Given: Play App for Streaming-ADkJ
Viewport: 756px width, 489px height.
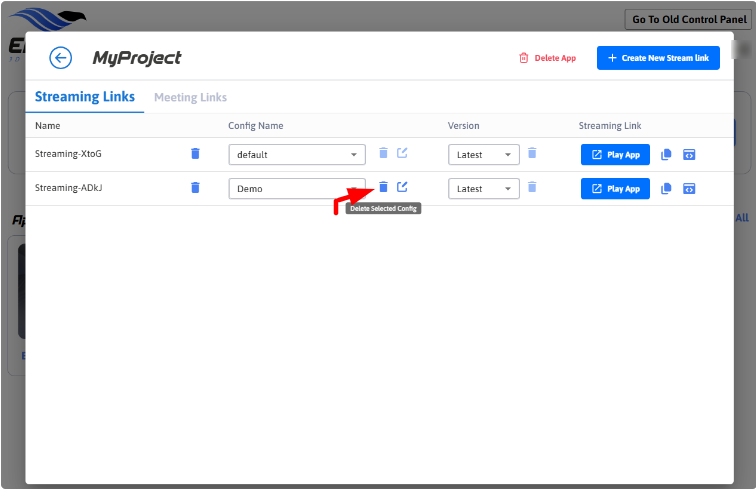Looking at the screenshot, I should point(615,189).
